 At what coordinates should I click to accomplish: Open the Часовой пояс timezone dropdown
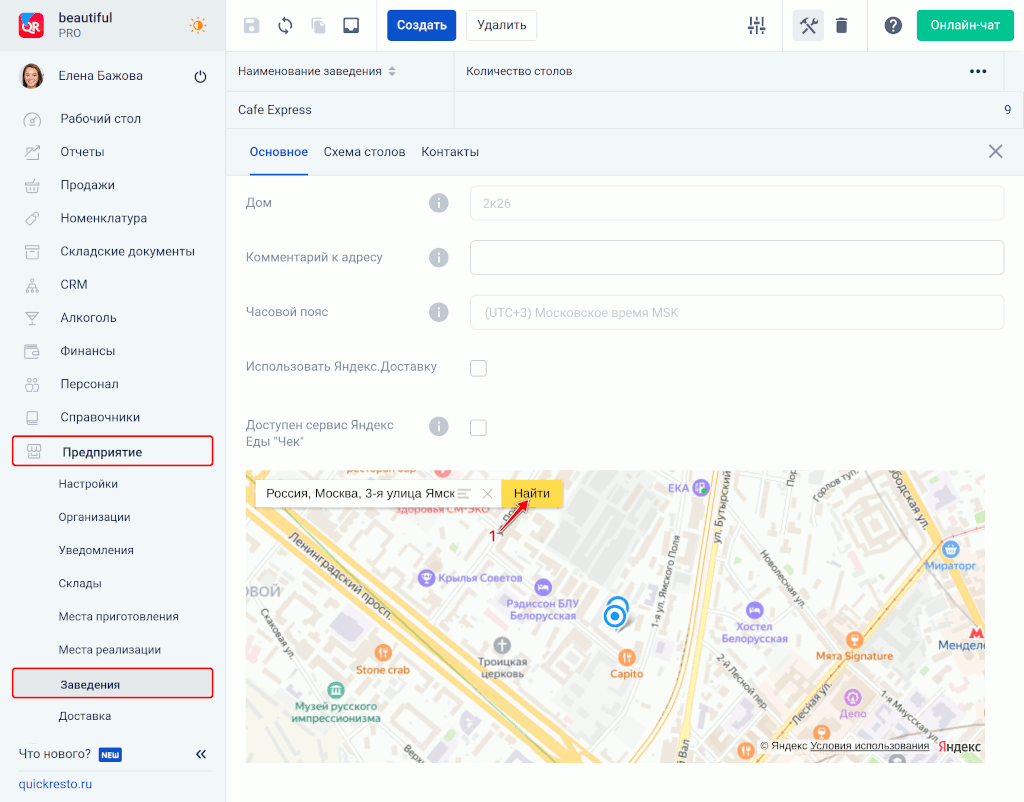pos(737,312)
